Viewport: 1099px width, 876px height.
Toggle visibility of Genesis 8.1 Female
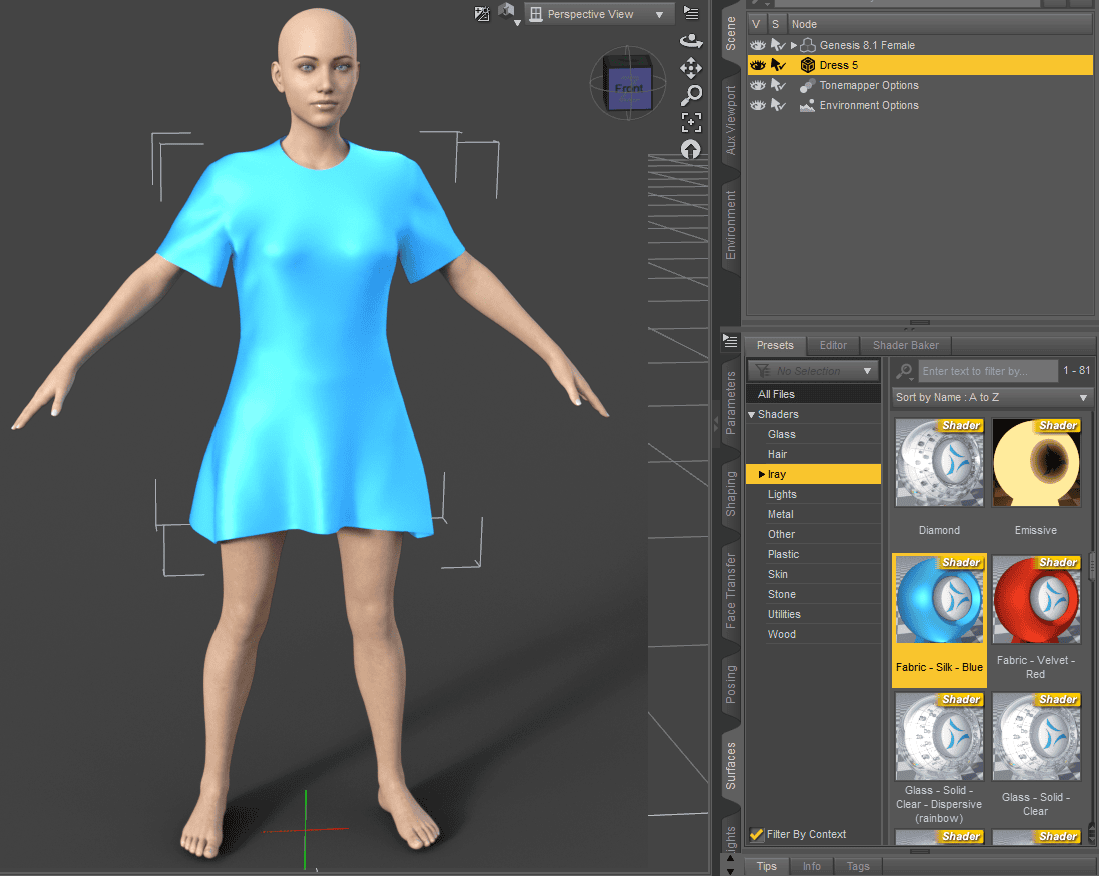click(x=758, y=44)
